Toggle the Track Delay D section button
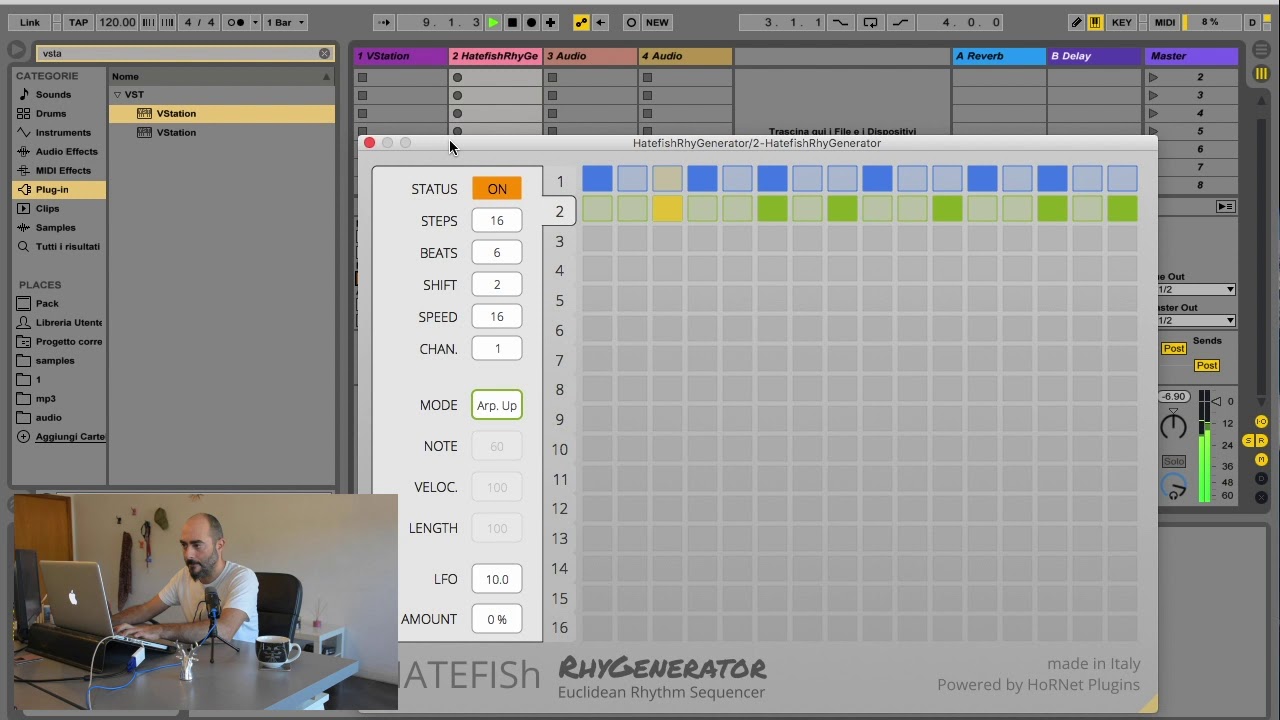The width and height of the screenshot is (1280, 720). tap(1261, 479)
